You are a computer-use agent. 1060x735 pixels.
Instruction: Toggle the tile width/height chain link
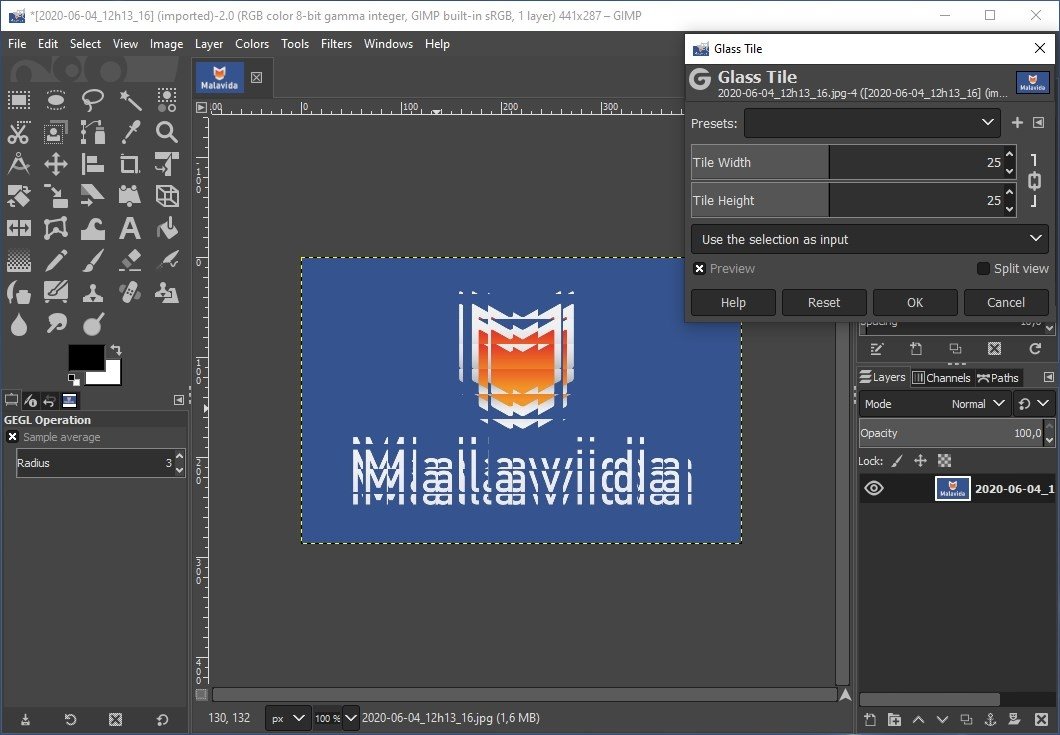pos(1034,181)
